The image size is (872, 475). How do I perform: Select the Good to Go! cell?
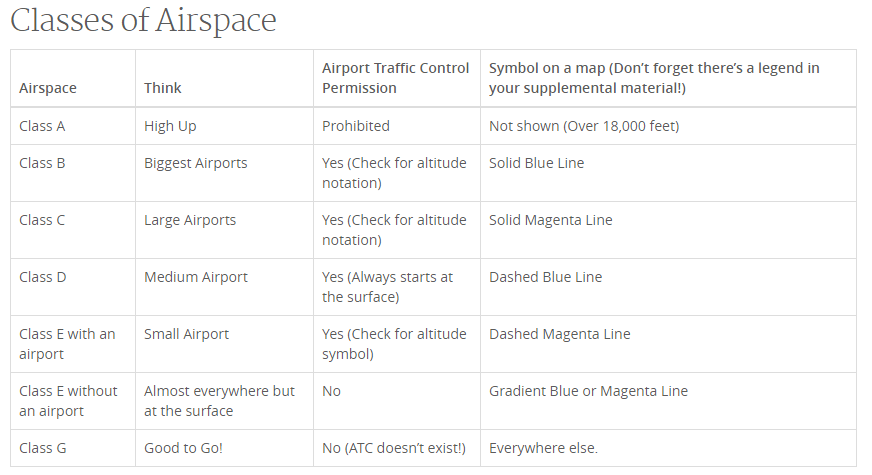click(224, 448)
